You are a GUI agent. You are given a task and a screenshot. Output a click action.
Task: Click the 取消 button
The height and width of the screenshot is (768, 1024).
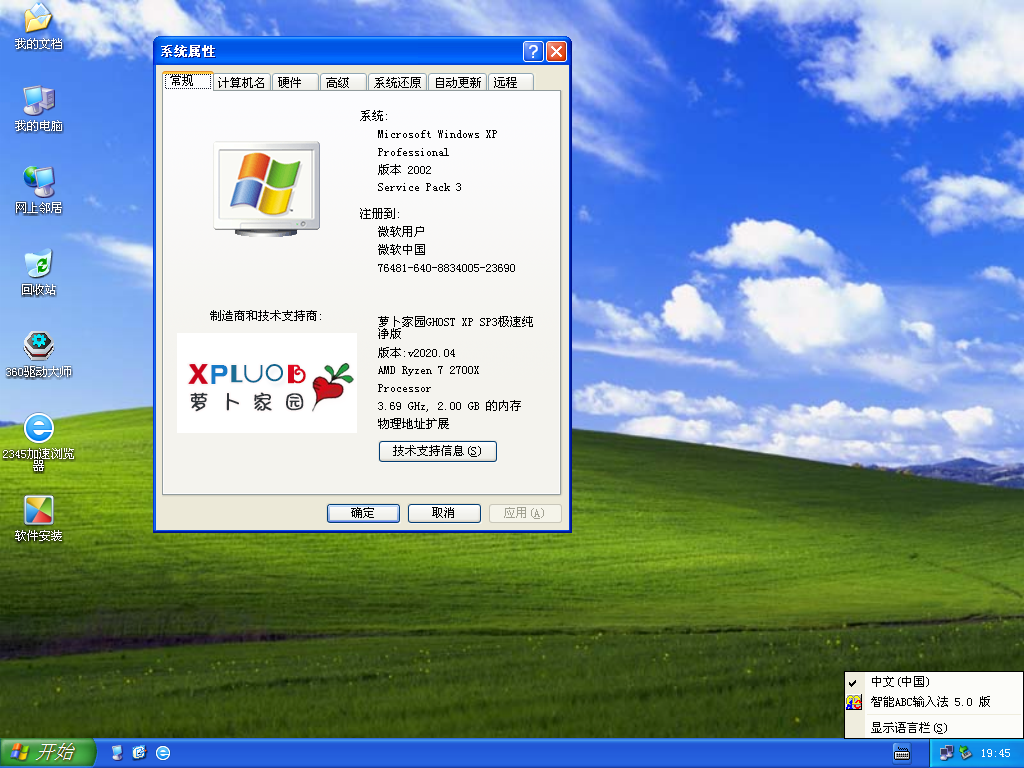(443, 513)
